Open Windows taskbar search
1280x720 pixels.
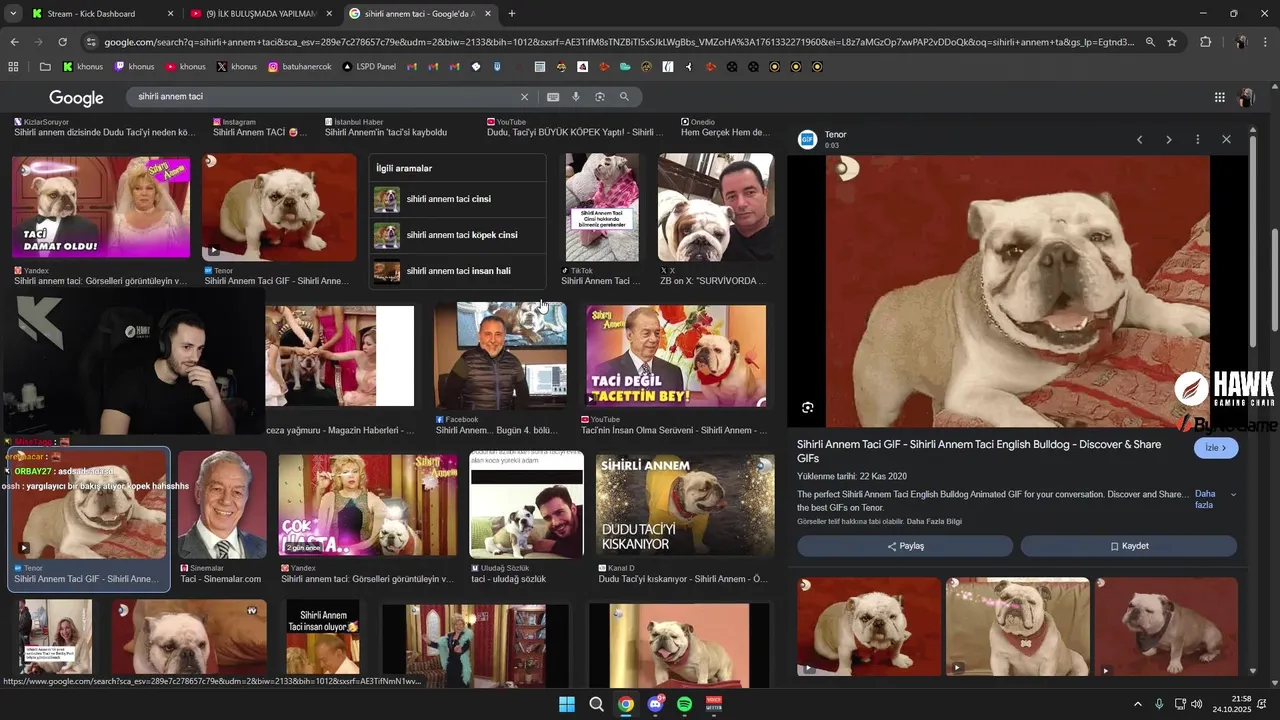[x=596, y=704]
